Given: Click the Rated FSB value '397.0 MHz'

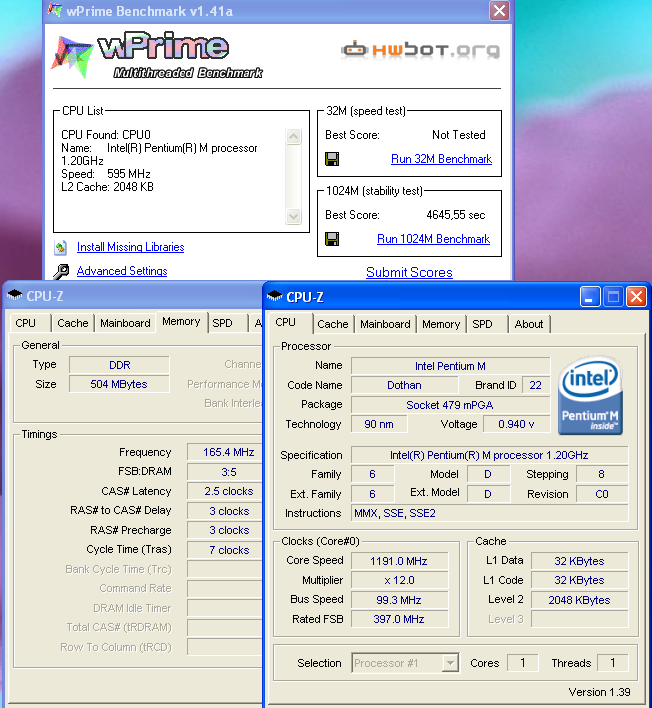Looking at the screenshot, I should coord(399,619).
